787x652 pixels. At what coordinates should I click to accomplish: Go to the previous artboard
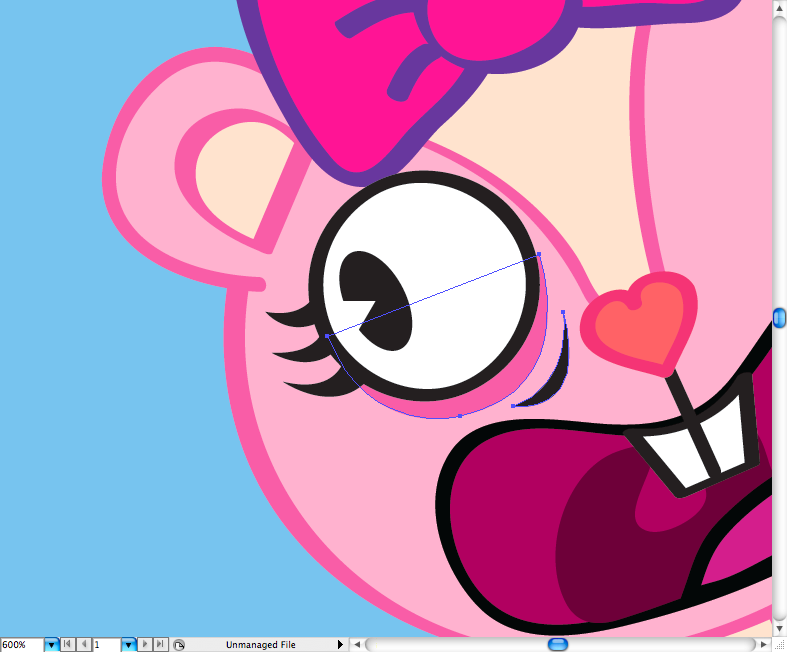(x=84, y=645)
